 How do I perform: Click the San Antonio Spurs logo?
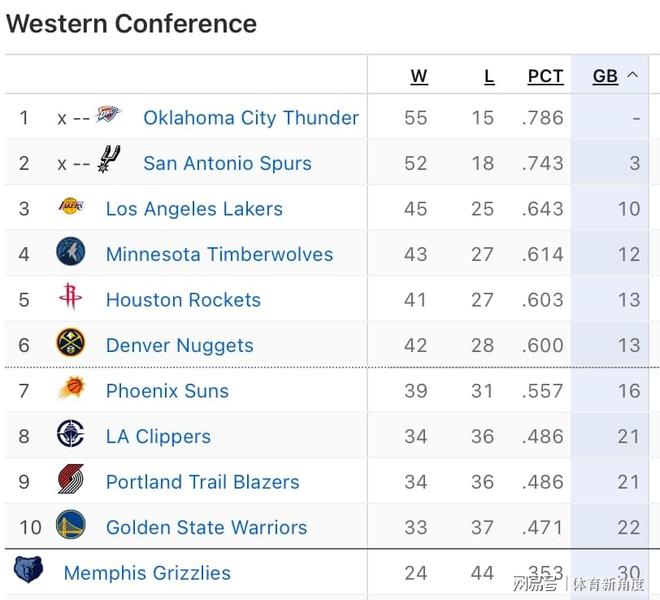coord(108,159)
